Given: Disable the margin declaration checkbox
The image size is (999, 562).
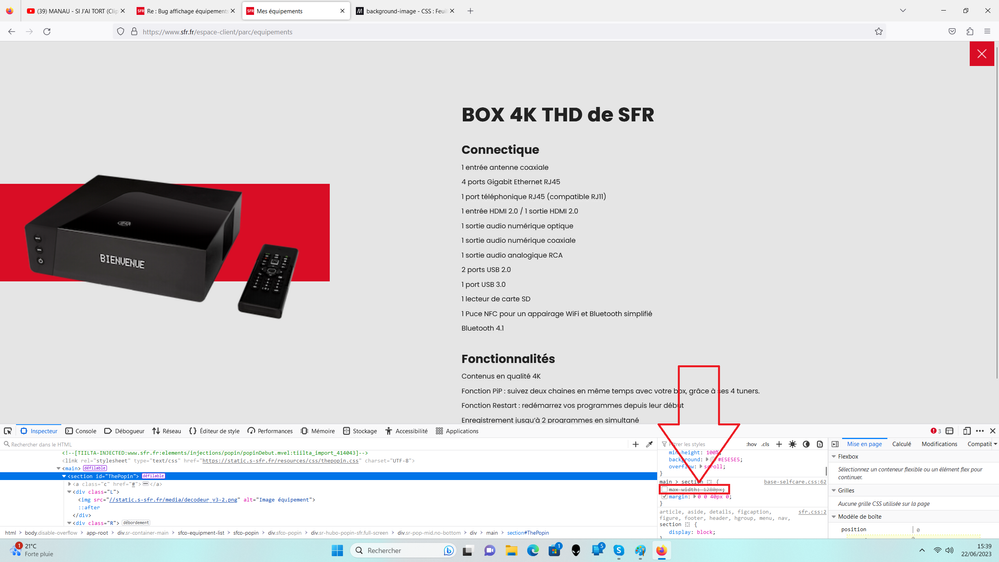Looking at the screenshot, I should click(x=664, y=496).
